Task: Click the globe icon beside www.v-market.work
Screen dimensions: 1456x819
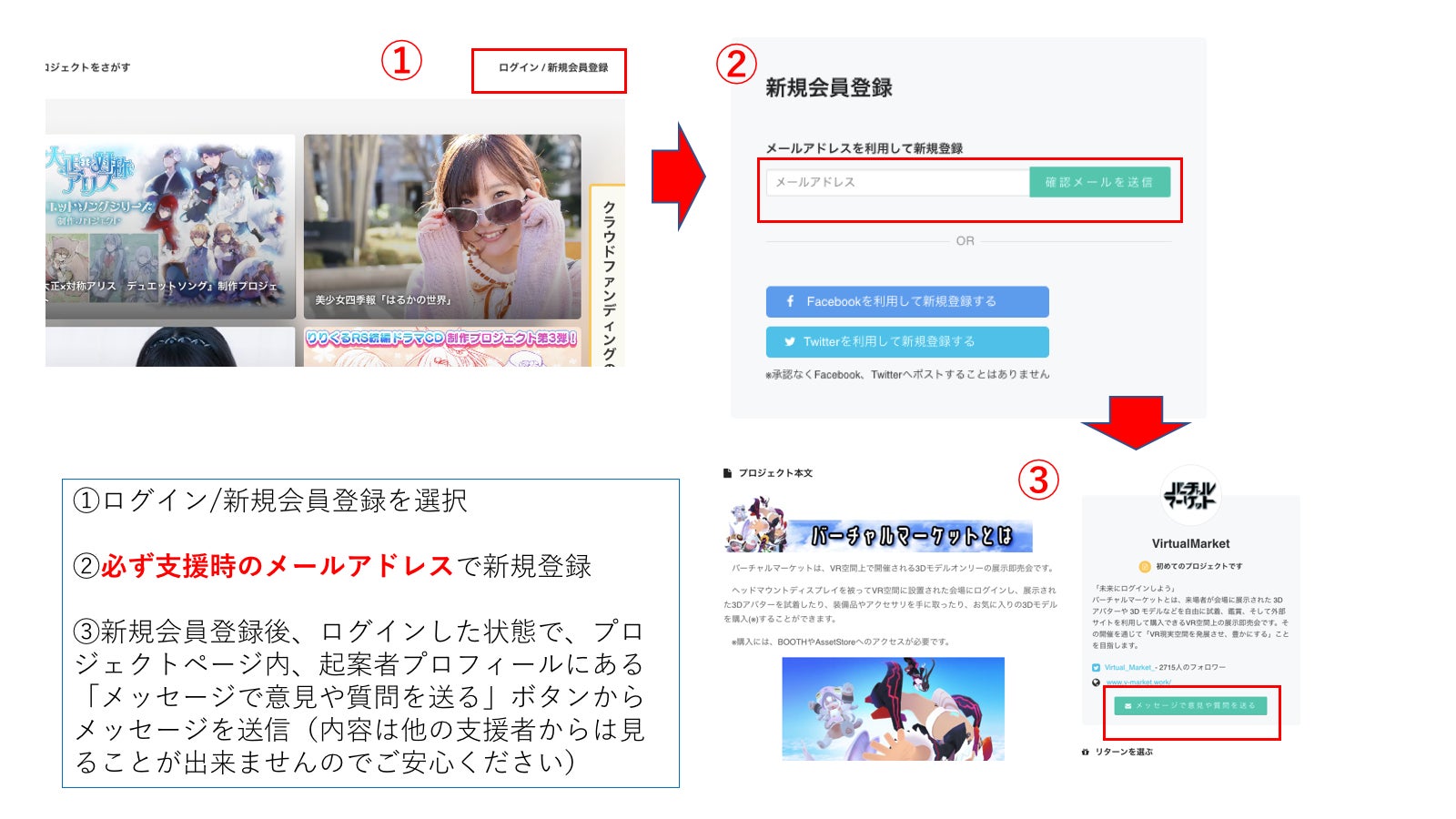Action: tap(1097, 682)
